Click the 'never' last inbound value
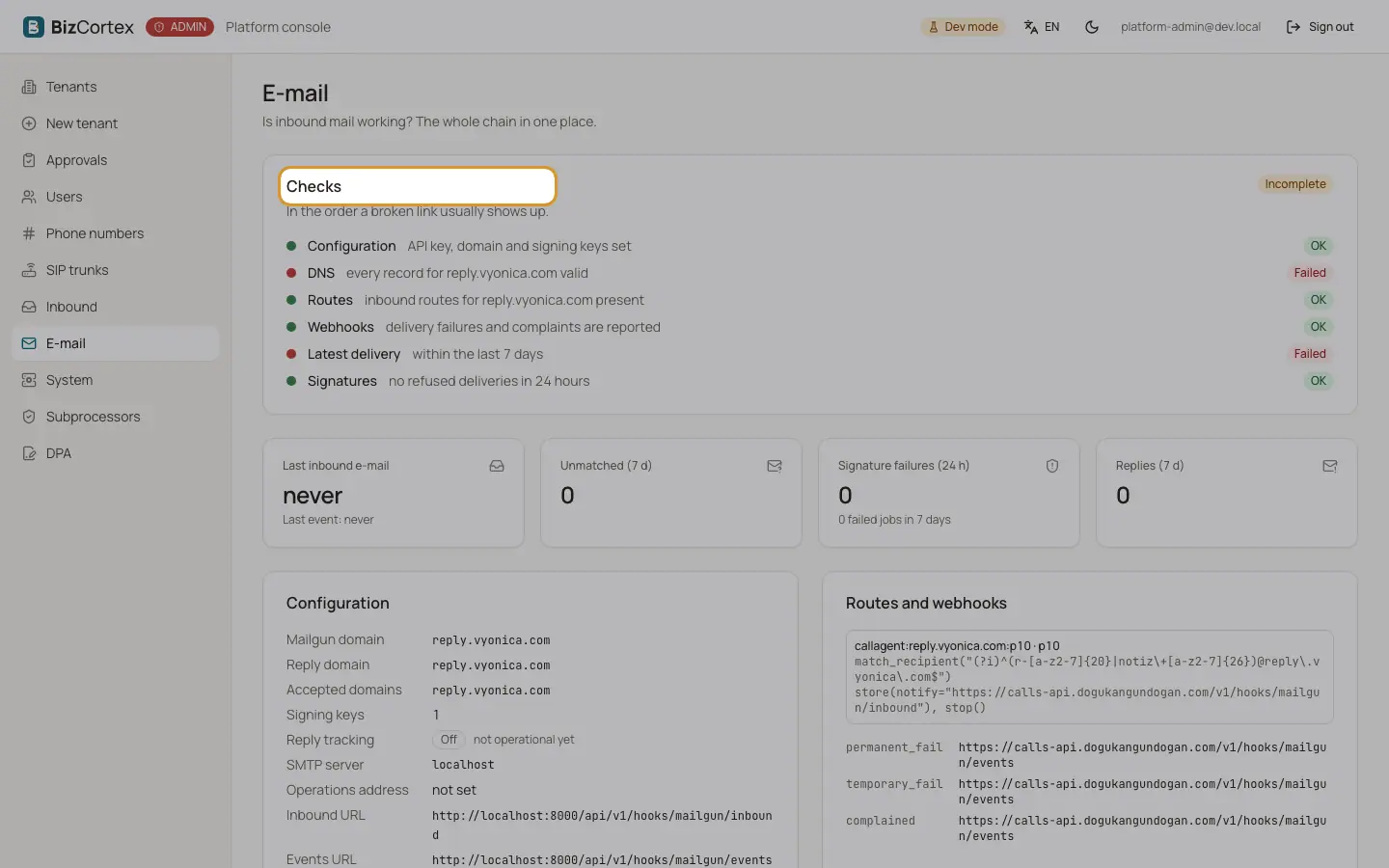The height and width of the screenshot is (868, 1389). pyautogui.click(x=313, y=496)
